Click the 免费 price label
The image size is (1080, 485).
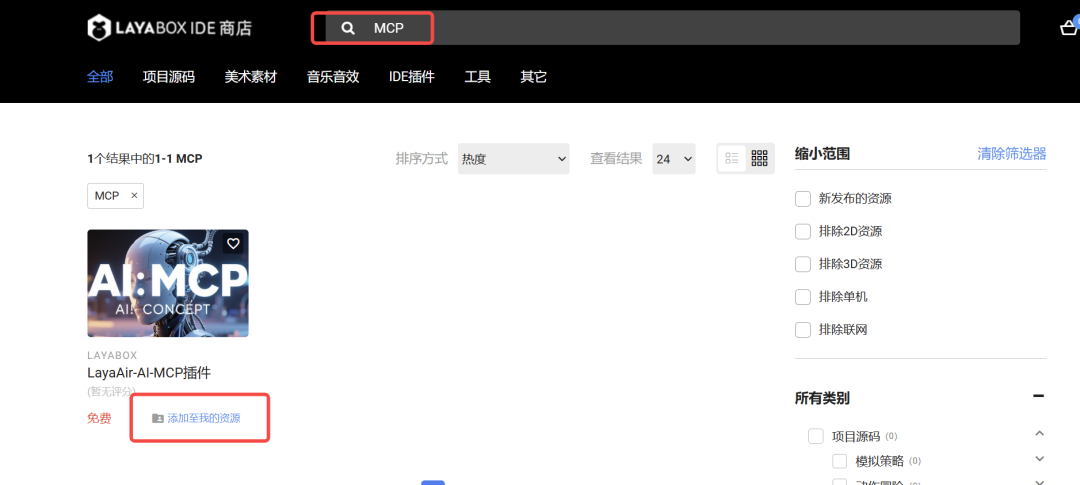point(99,418)
